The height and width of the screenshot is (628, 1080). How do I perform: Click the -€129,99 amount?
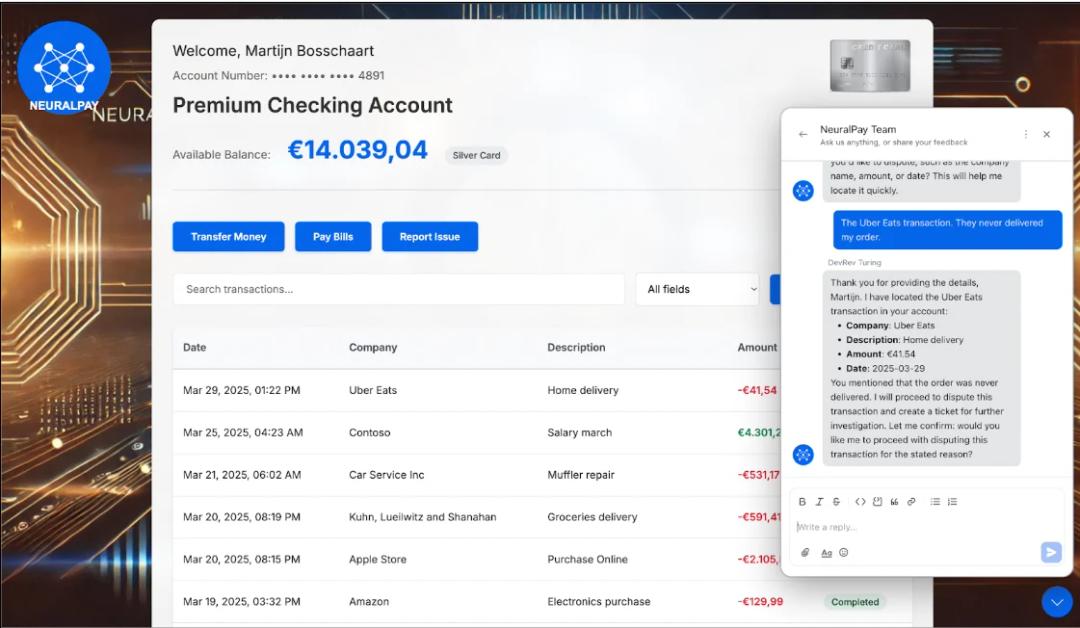[x=760, y=602]
